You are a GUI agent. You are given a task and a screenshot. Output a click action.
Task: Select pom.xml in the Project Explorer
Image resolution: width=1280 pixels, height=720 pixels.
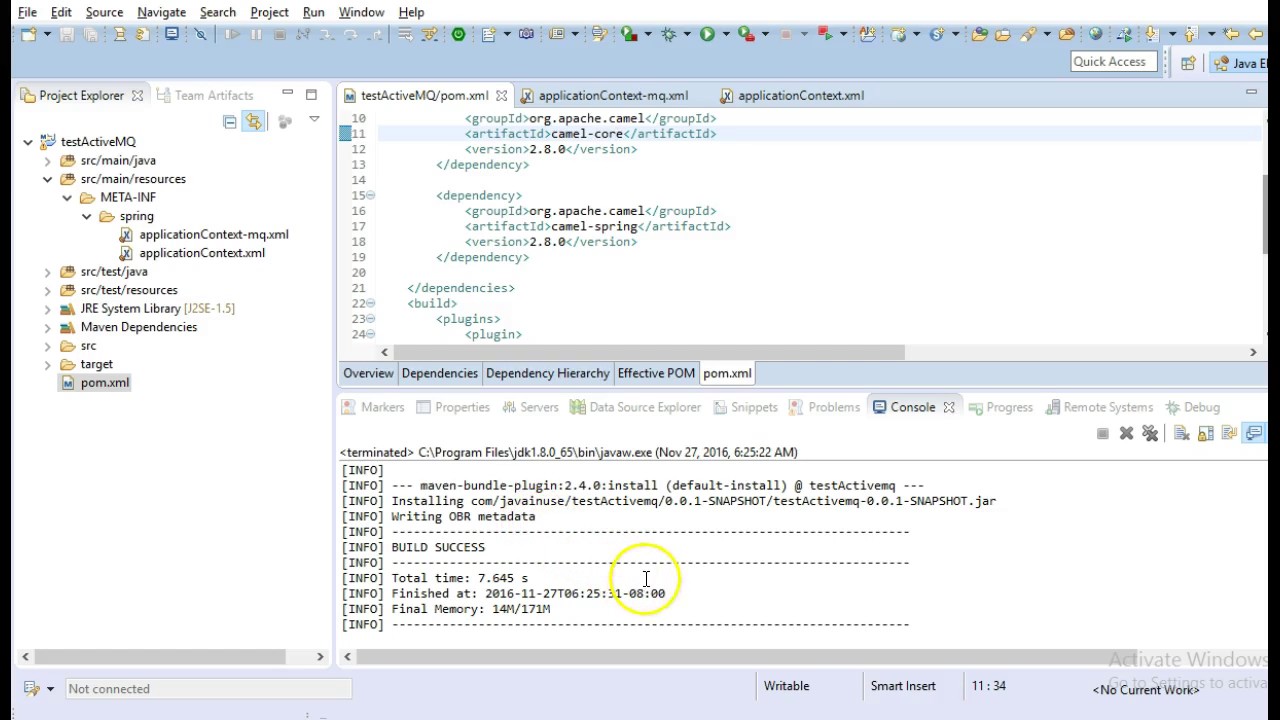[105, 382]
